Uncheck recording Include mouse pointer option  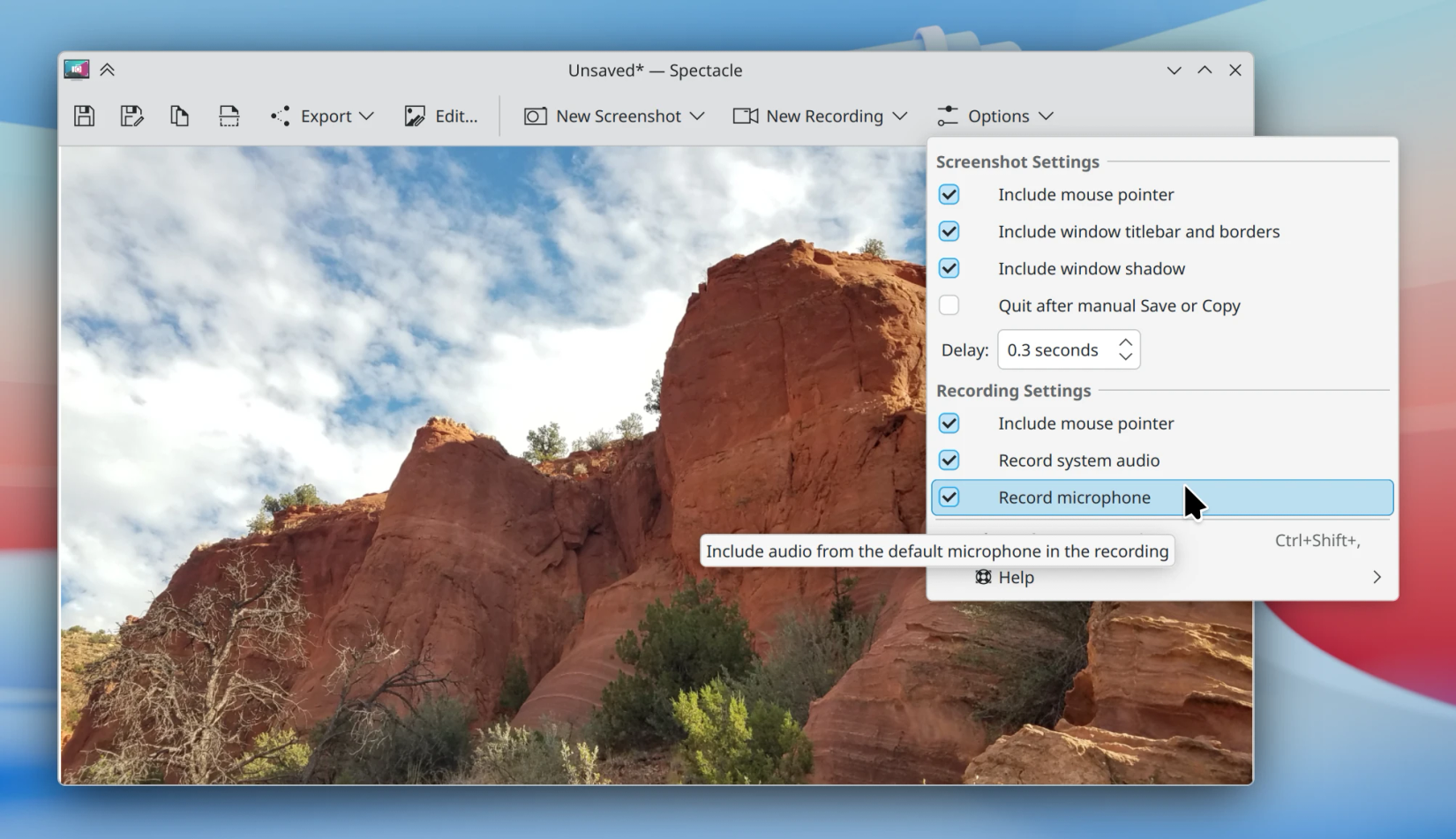[x=949, y=423]
